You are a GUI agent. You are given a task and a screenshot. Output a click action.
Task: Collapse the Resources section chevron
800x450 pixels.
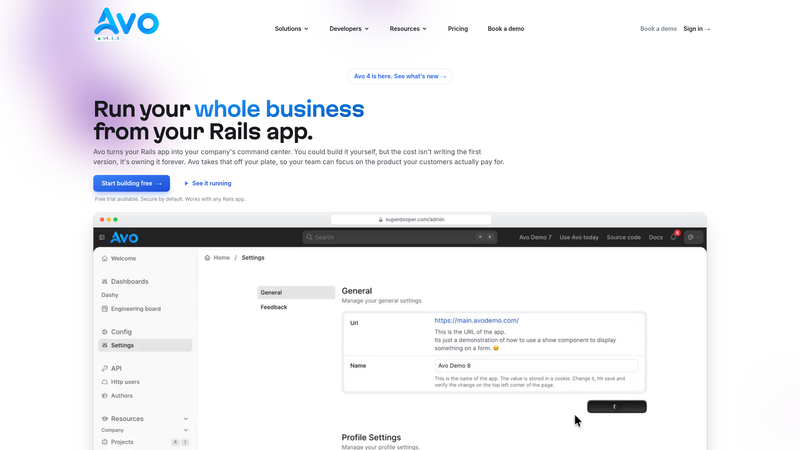pos(186,419)
